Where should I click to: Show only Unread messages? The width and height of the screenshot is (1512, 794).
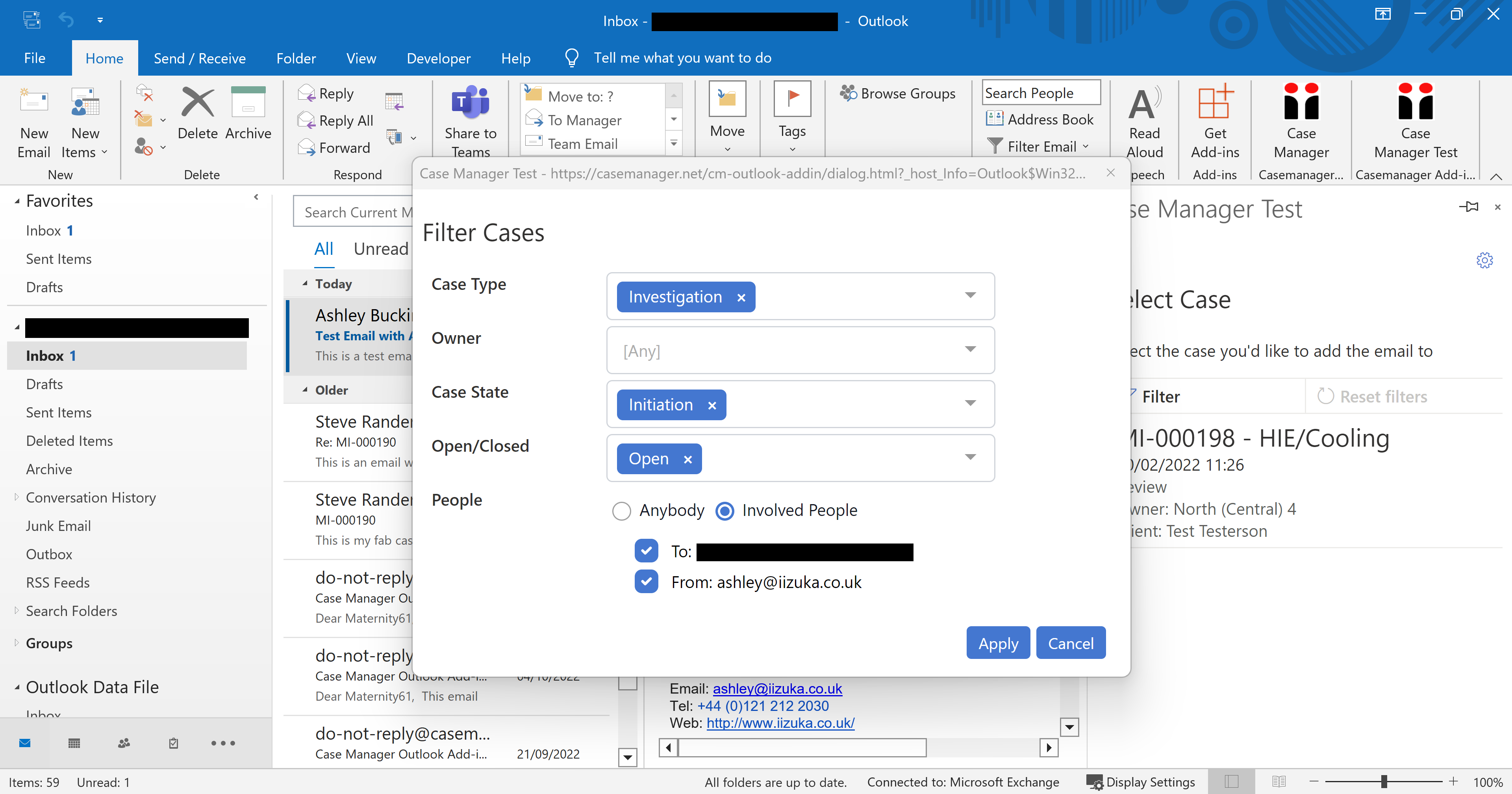381,249
